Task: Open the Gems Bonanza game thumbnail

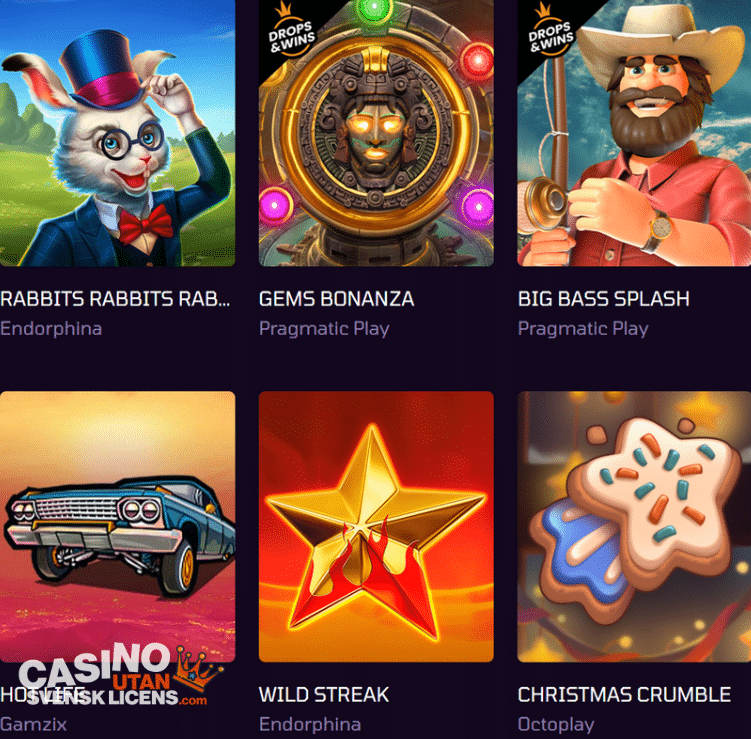Action: 376,133
